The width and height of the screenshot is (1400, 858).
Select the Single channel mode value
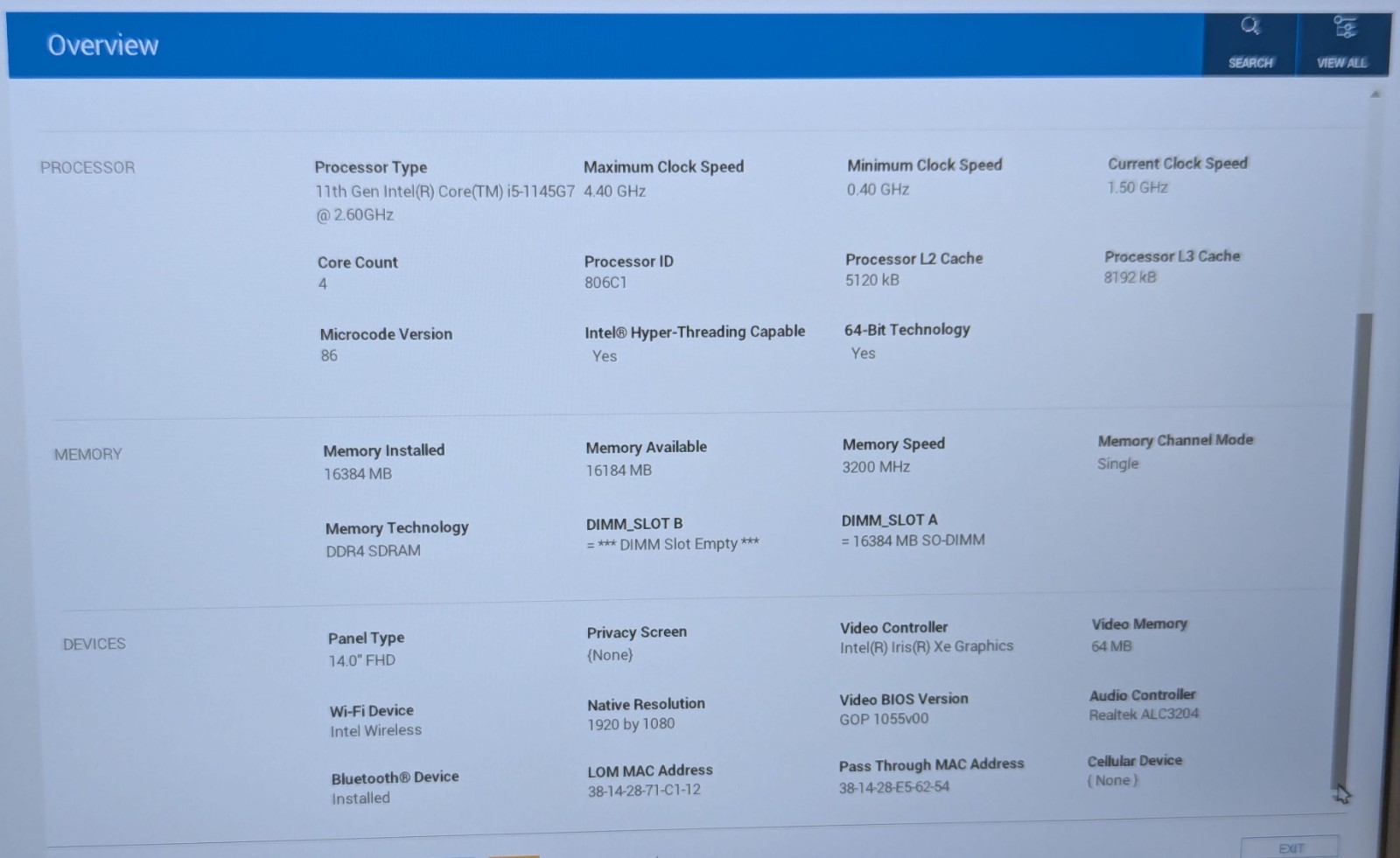pyautogui.click(x=1117, y=464)
